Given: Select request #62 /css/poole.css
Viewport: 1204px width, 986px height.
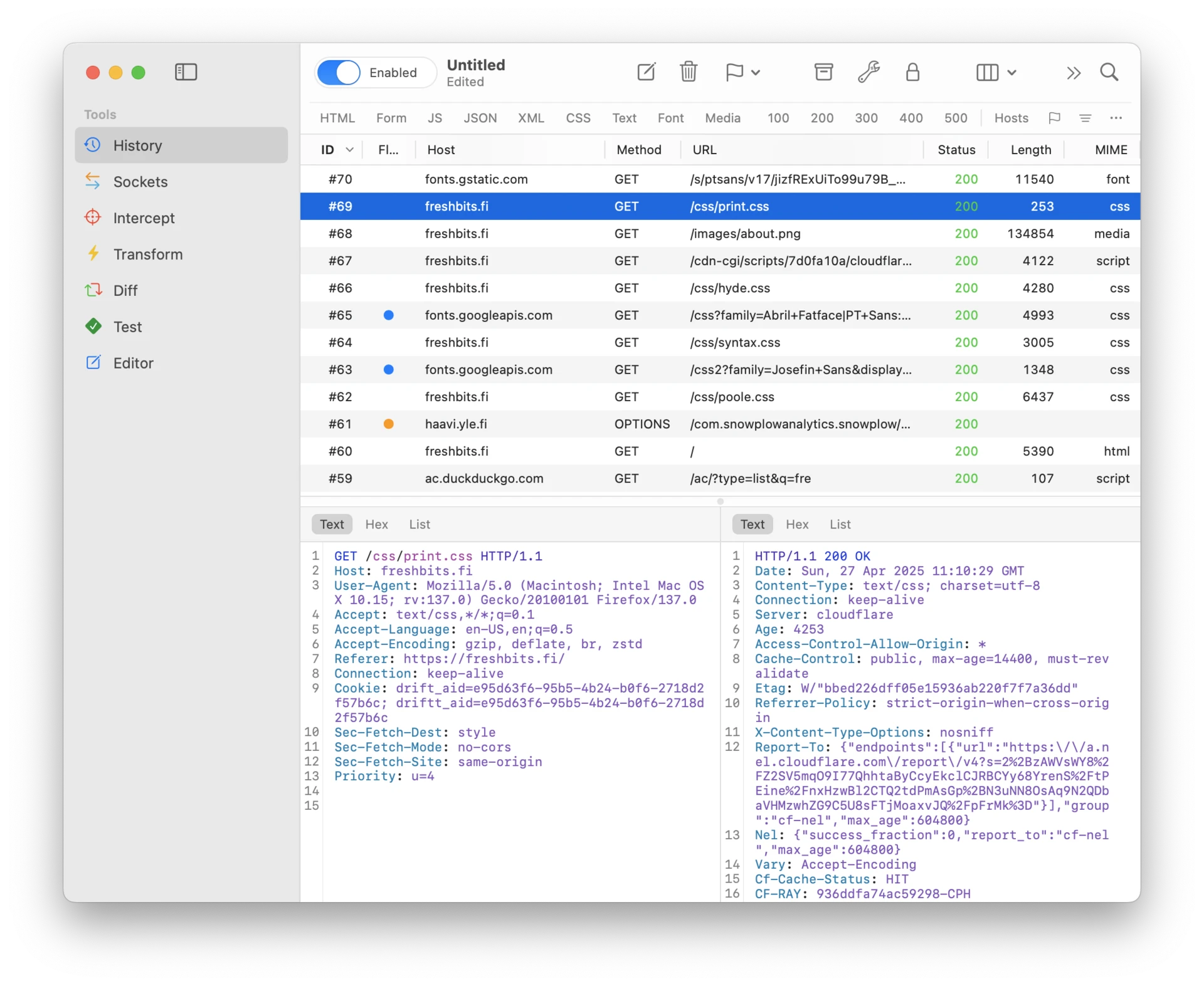Looking at the screenshot, I should 720,397.
